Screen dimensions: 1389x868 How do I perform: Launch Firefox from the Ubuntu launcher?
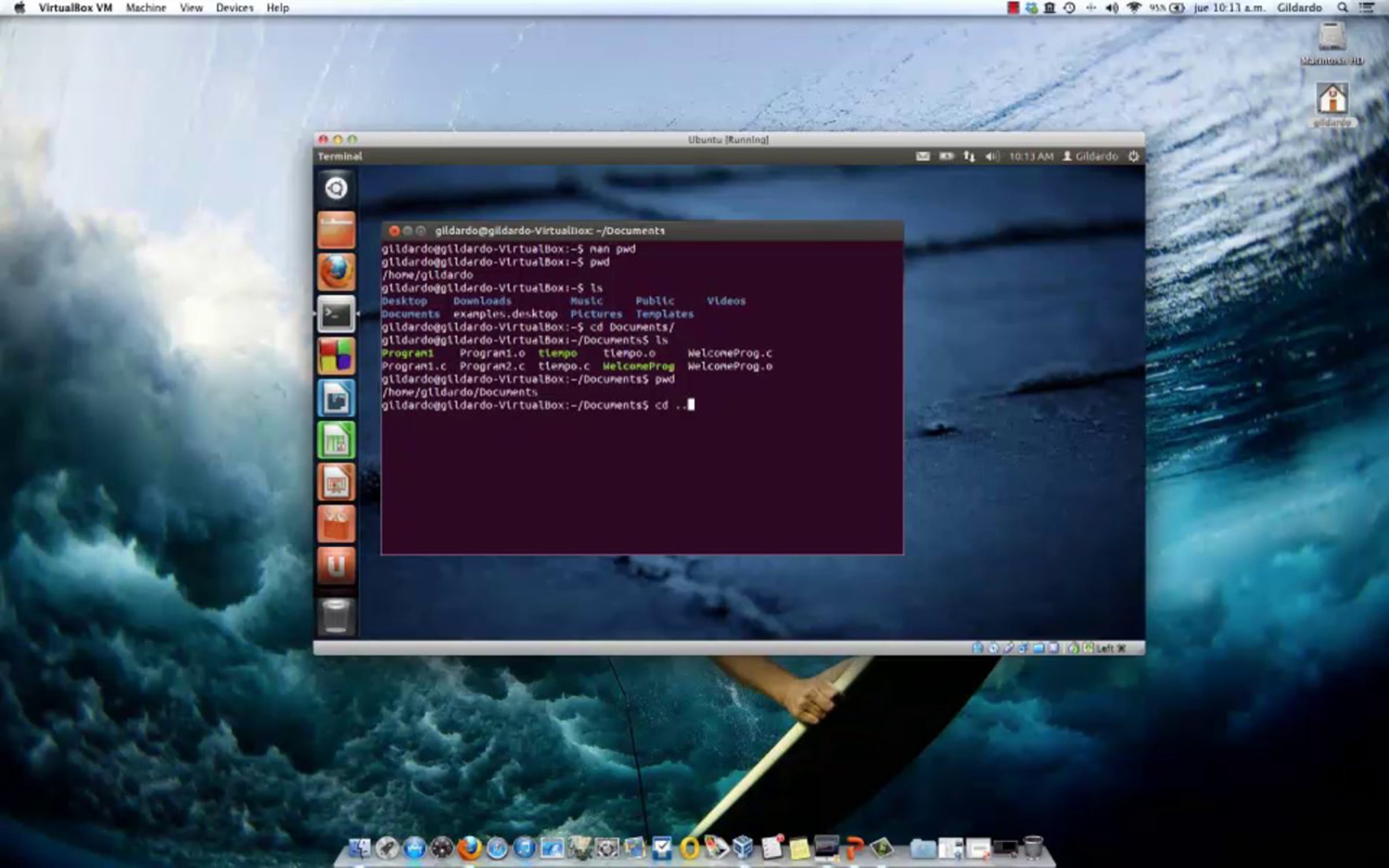click(336, 272)
